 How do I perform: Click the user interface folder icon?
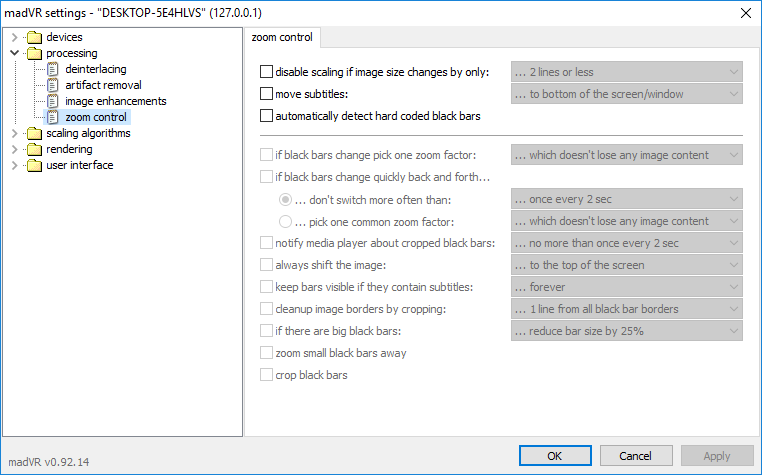(x=34, y=166)
